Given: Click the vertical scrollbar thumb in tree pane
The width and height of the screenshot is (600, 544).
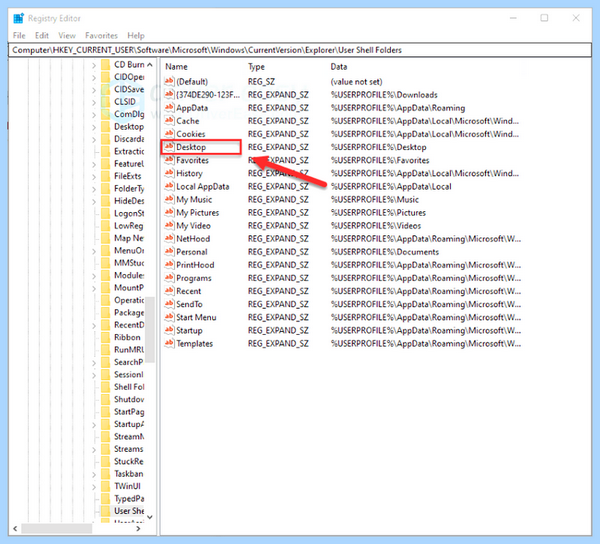Looking at the screenshot, I should [x=150, y=329].
